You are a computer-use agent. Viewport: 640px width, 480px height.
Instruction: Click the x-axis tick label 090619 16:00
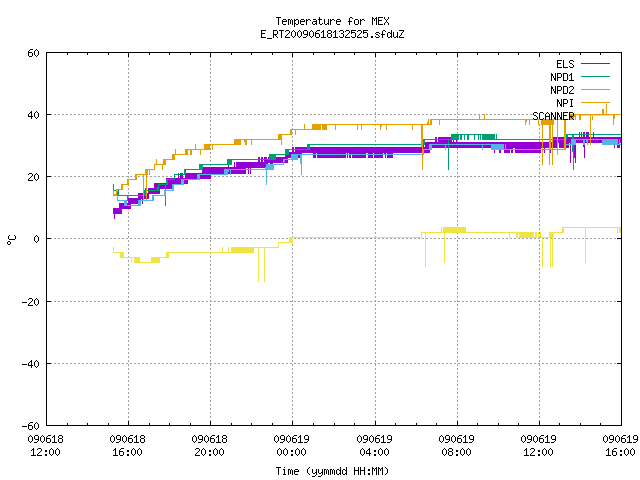pyautogui.click(x=620, y=446)
